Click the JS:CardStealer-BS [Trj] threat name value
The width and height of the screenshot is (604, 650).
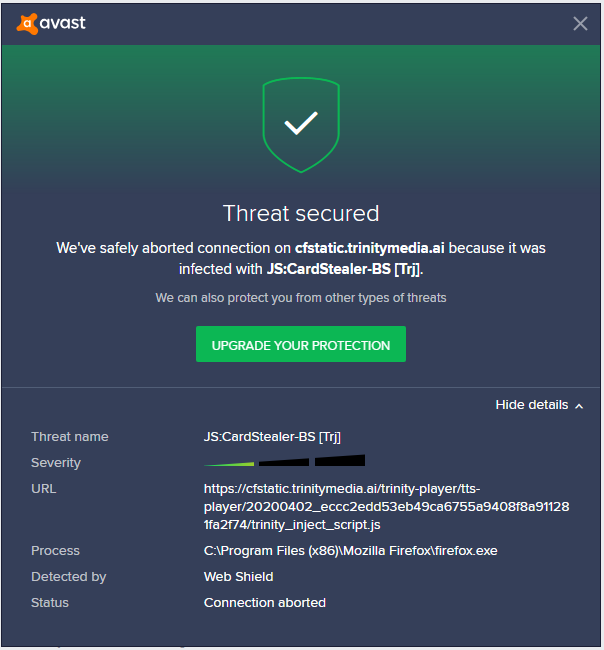[272, 437]
